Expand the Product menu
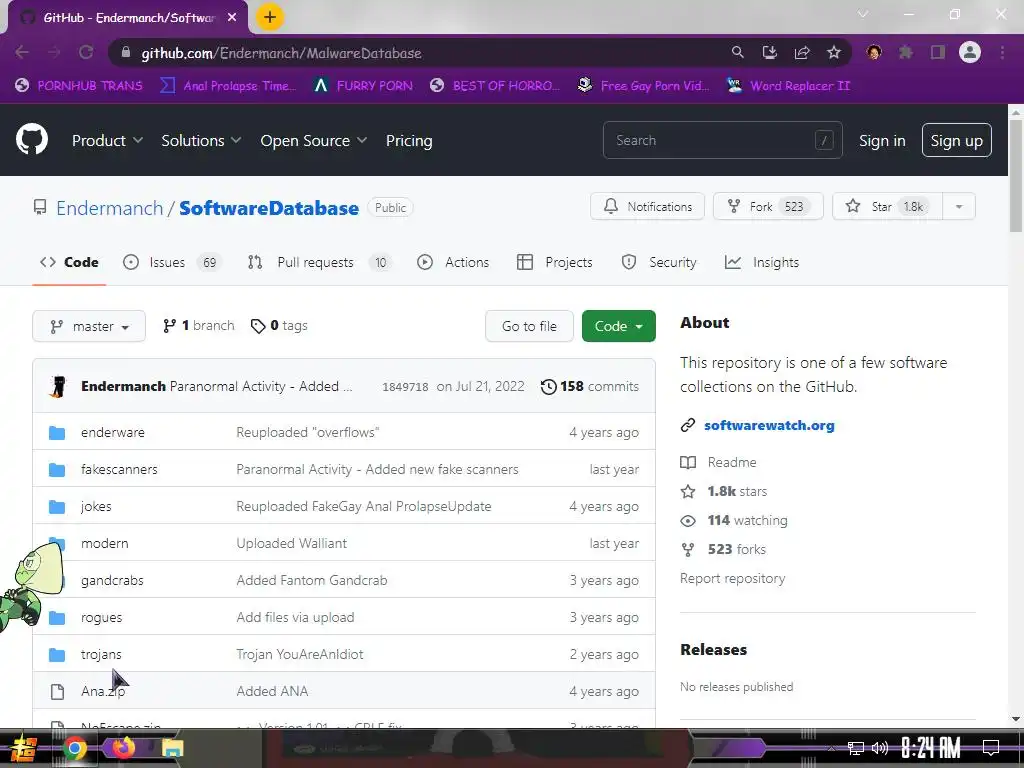The height and width of the screenshot is (768, 1024). click(107, 140)
